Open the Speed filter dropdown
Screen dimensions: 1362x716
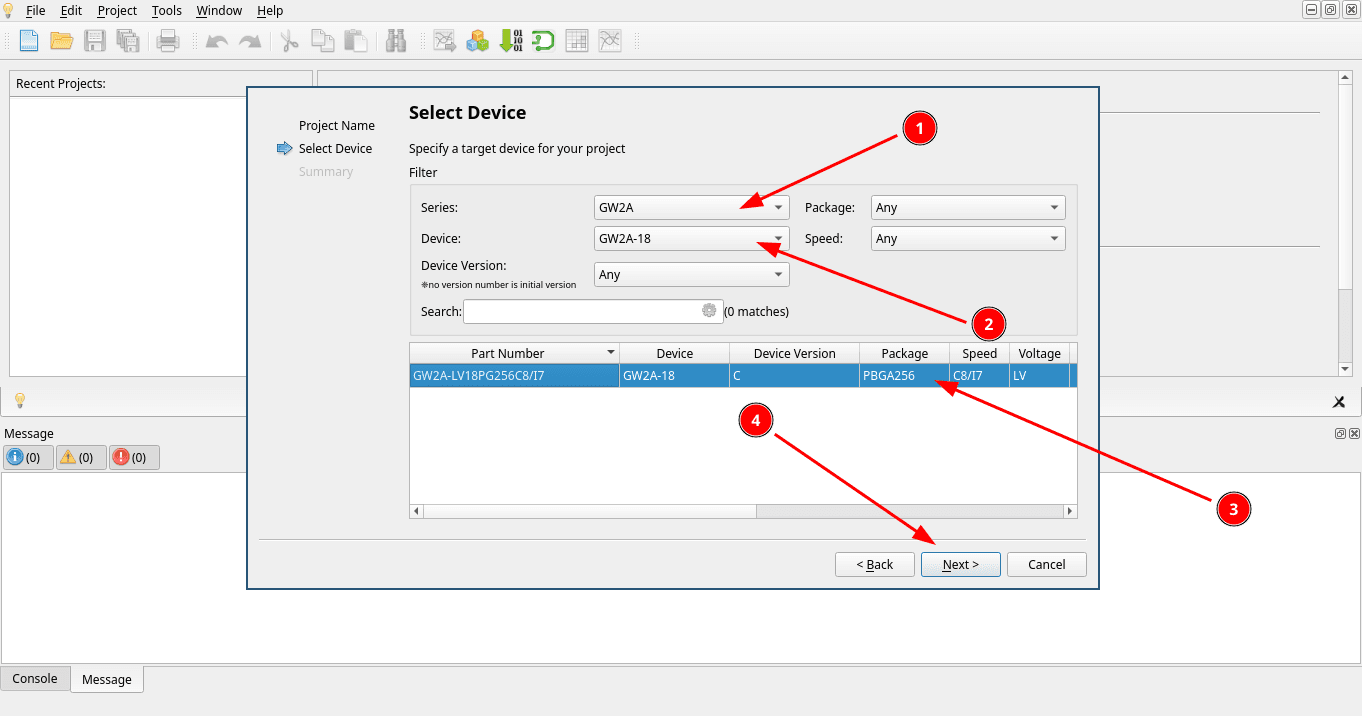(x=968, y=239)
